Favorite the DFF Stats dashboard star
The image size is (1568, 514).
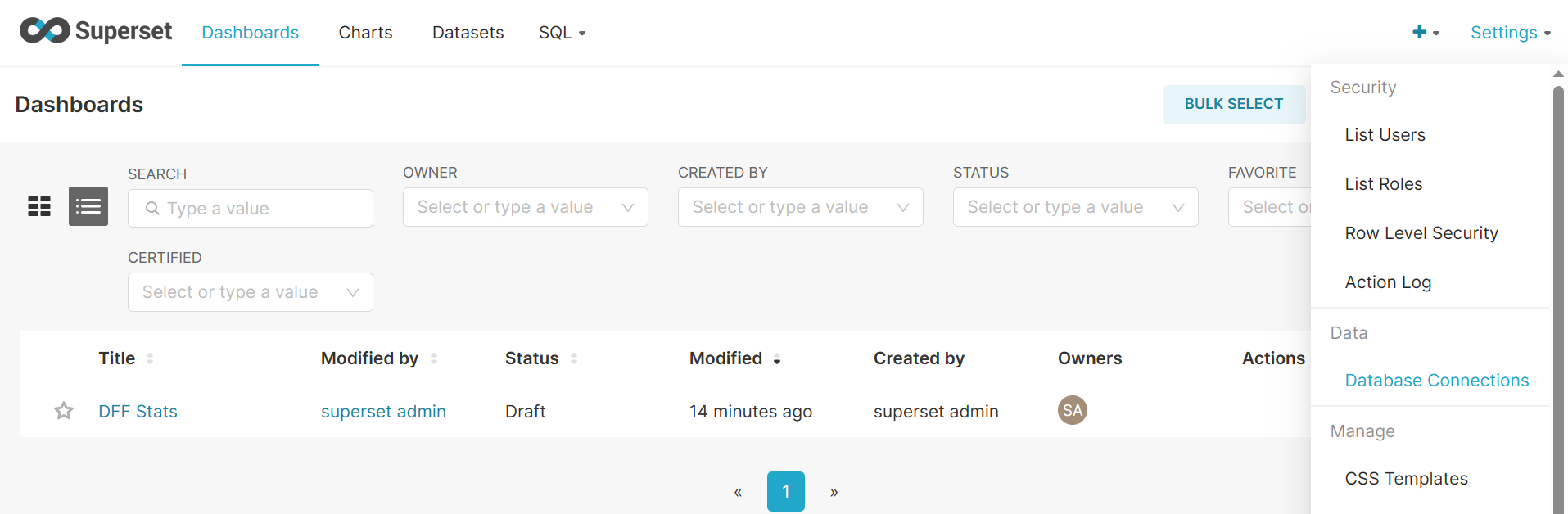click(64, 411)
